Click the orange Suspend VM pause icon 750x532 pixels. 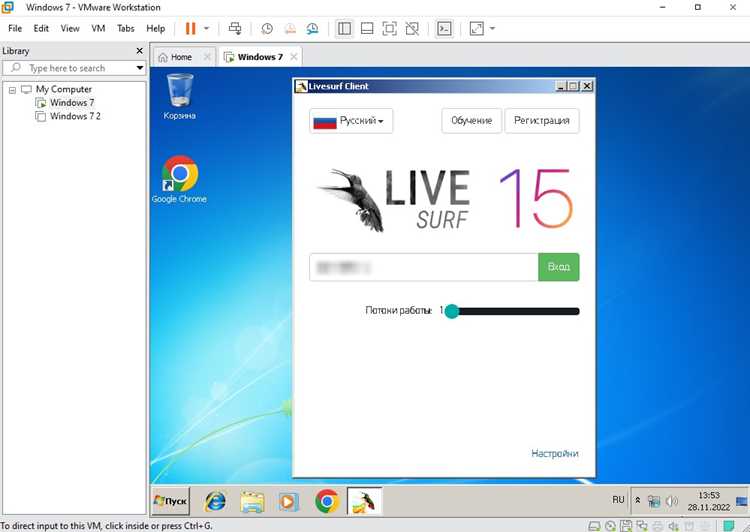[x=190, y=29]
